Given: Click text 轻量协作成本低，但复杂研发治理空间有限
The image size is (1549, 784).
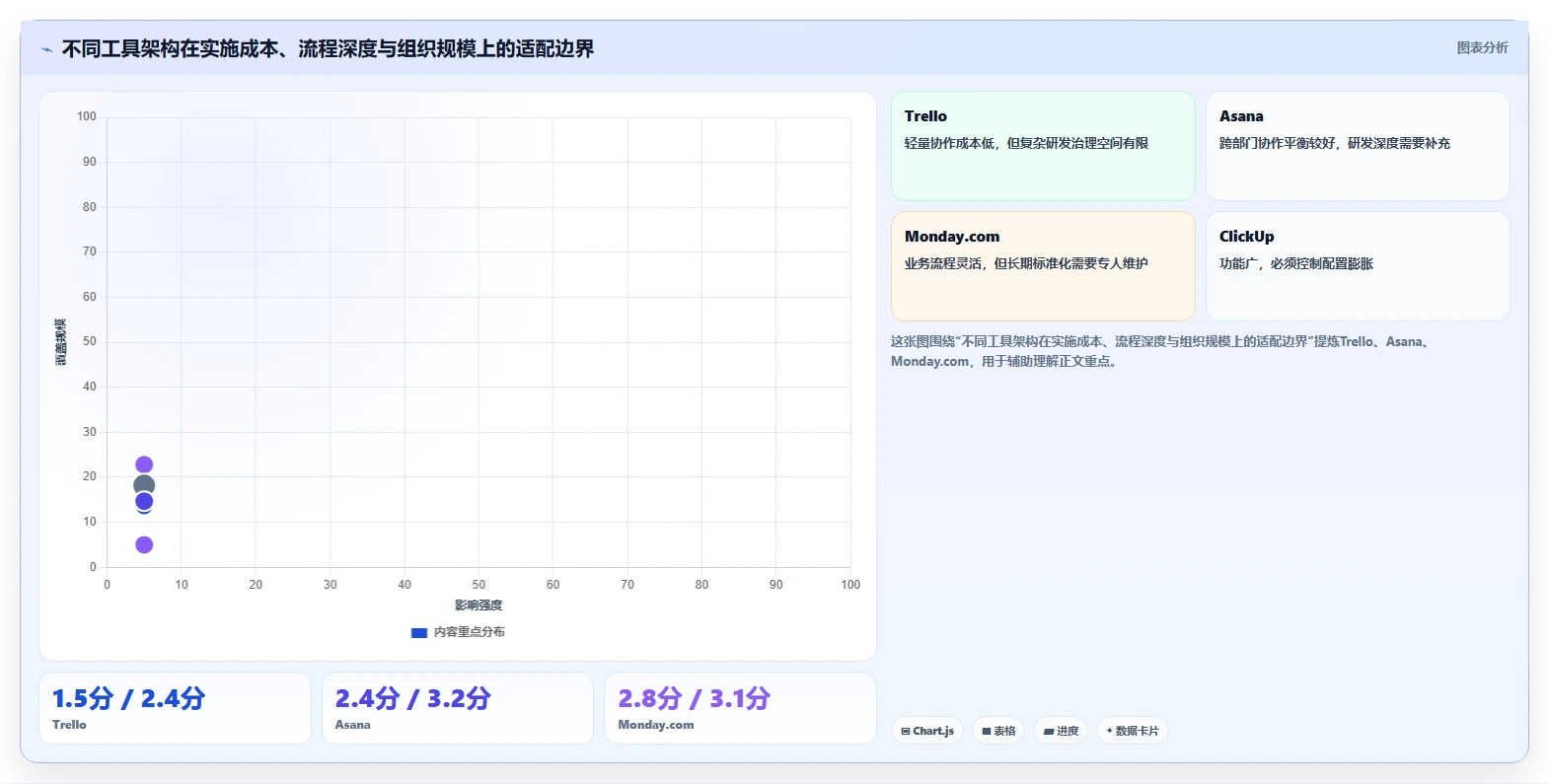Looking at the screenshot, I should pos(1026,143).
